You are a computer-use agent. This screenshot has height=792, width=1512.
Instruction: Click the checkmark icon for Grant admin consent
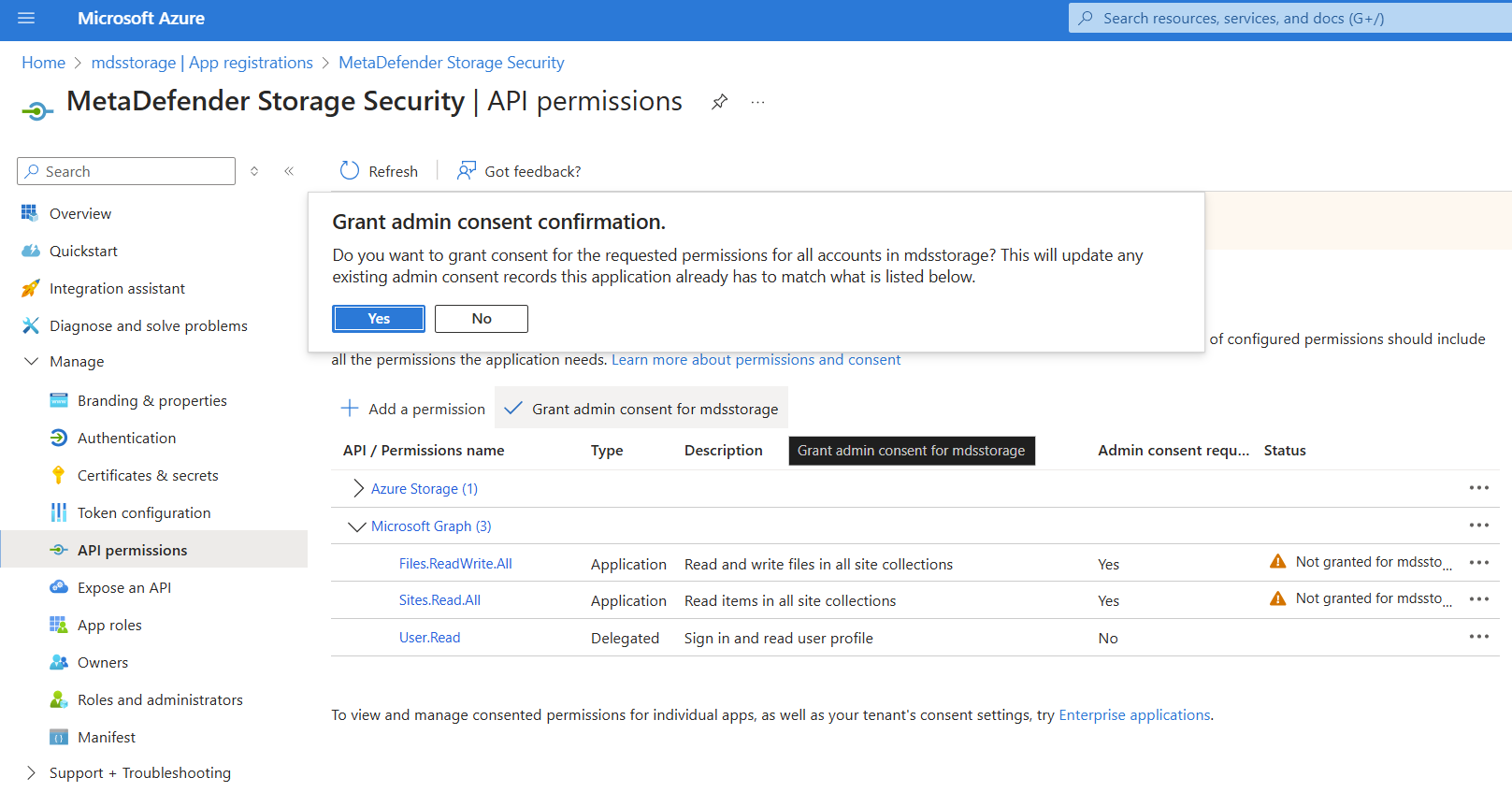point(513,408)
